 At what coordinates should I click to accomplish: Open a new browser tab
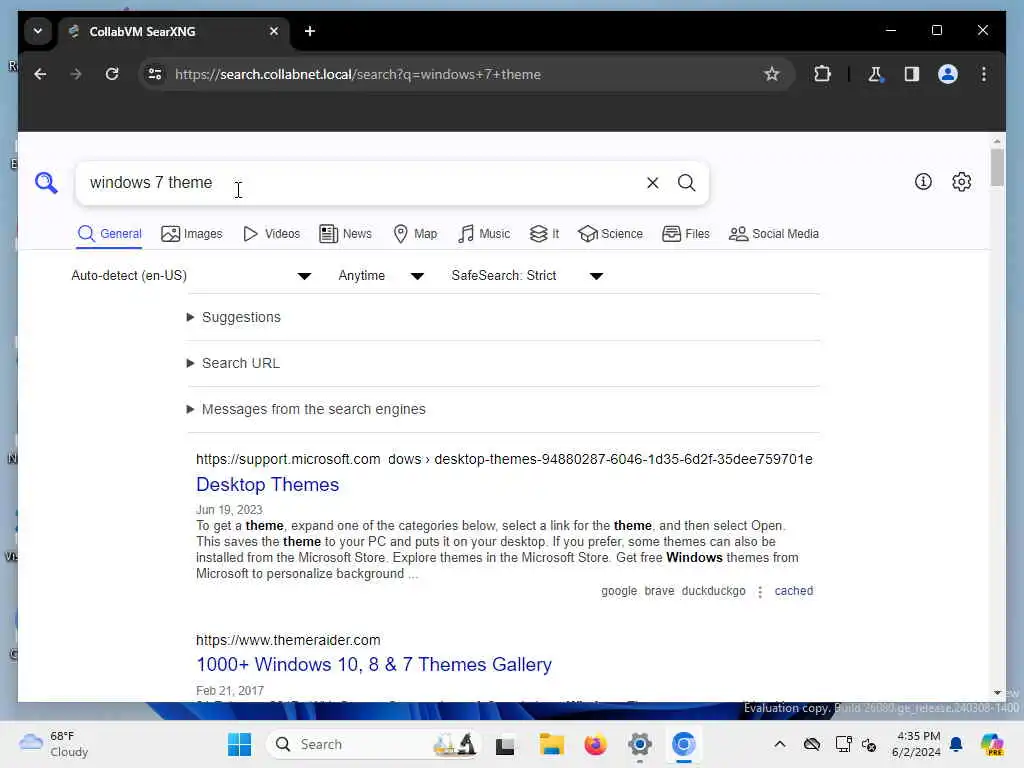pyautogui.click(x=310, y=31)
